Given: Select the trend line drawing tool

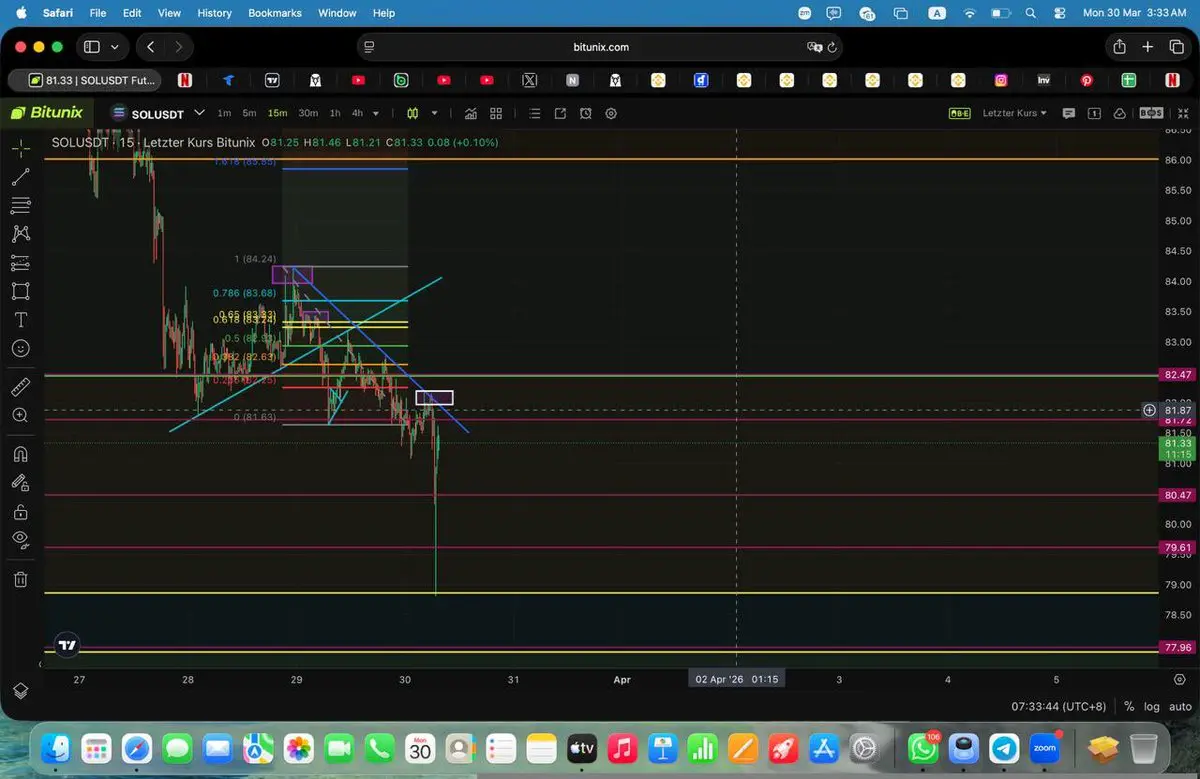Looking at the screenshot, I should pos(20,177).
